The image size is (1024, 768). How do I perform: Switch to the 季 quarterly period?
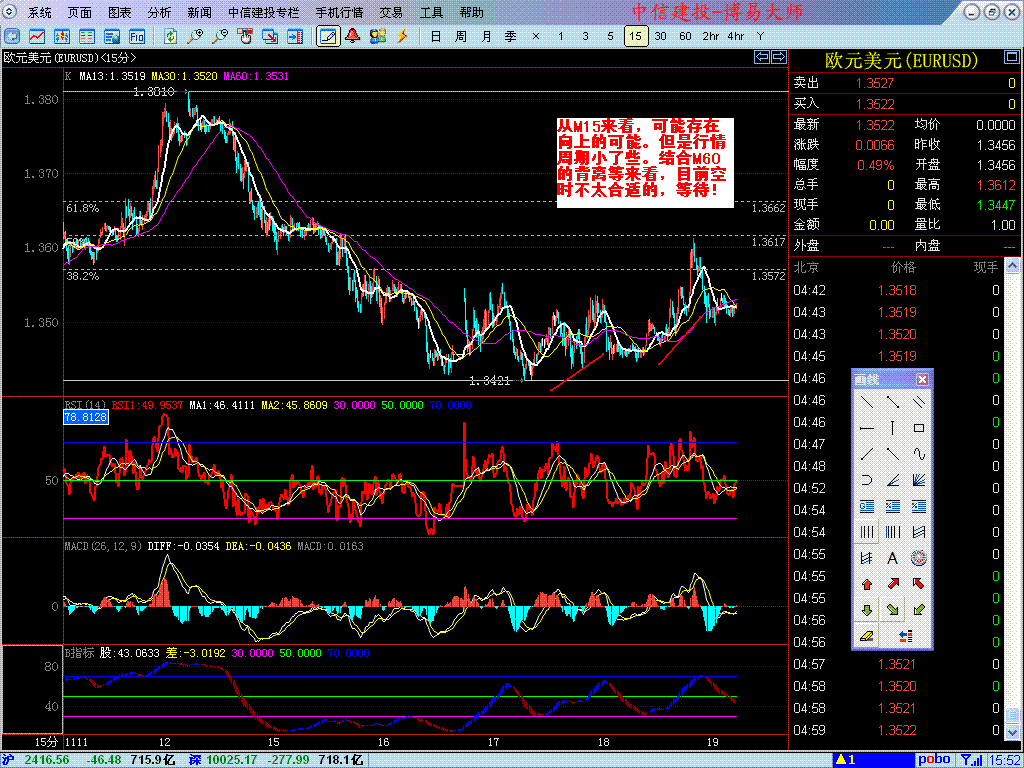click(511, 36)
